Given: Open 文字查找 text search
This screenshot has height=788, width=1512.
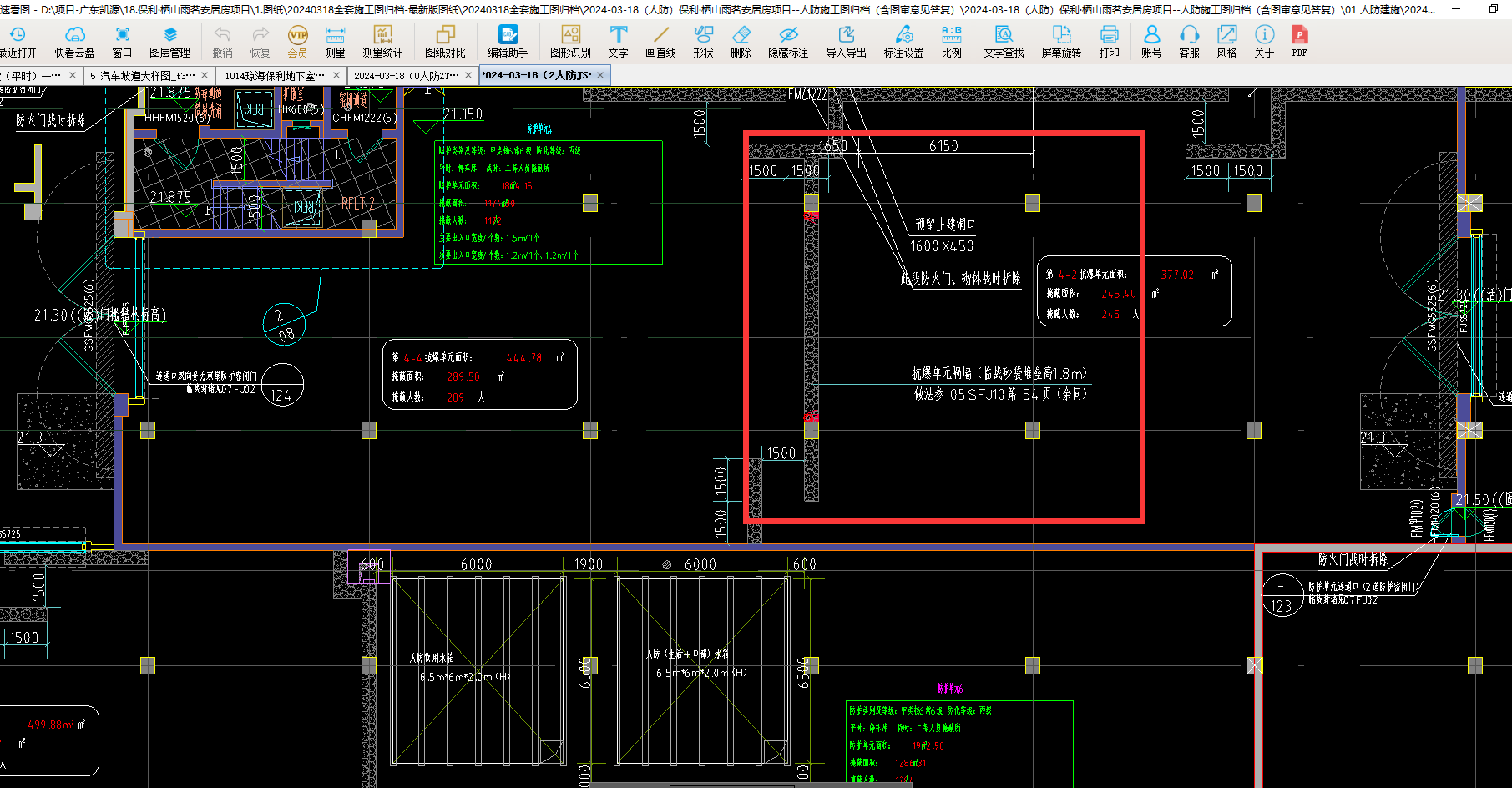Looking at the screenshot, I should [1004, 42].
